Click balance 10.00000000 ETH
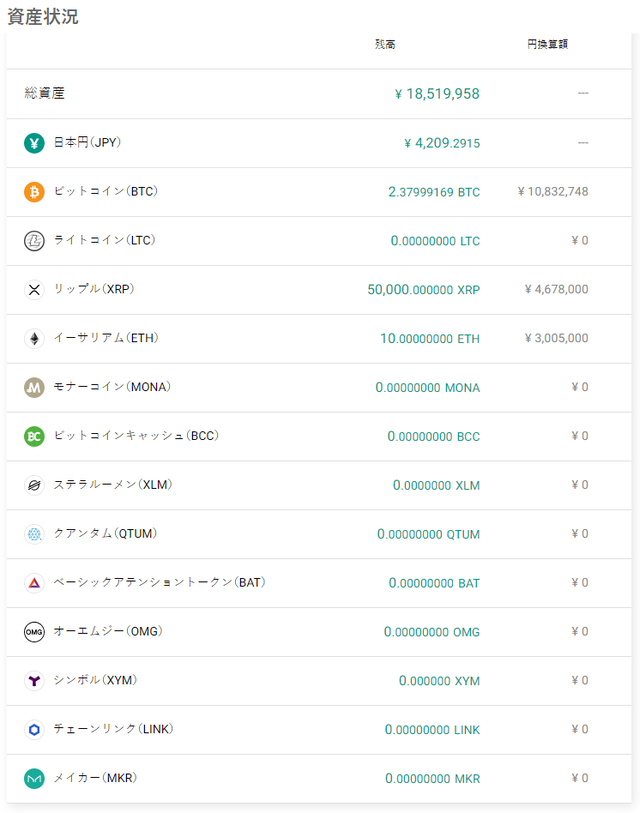The image size is (640, 813). pos(430,339)
